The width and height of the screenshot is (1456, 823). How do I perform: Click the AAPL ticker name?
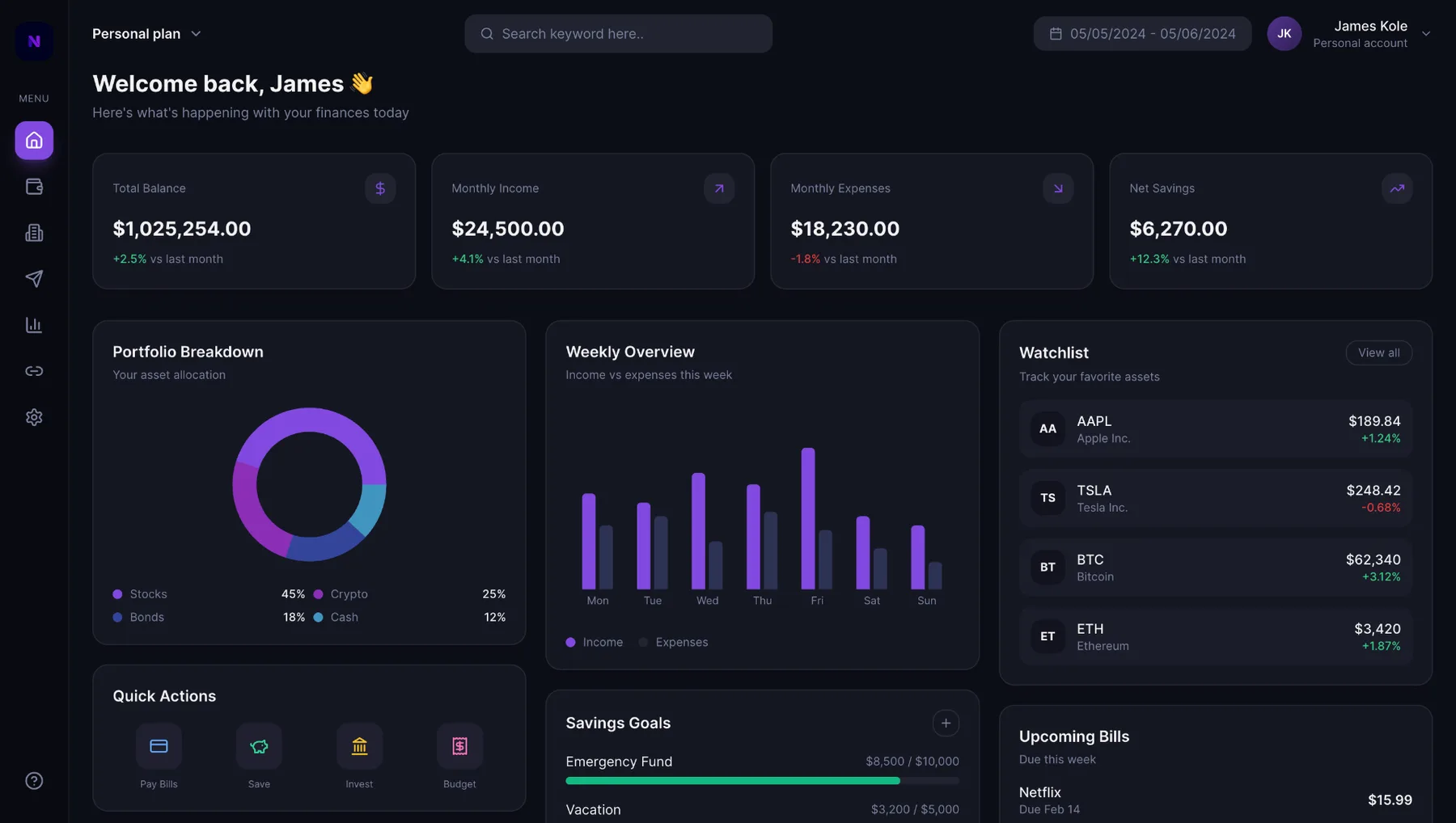(1094, 421)
